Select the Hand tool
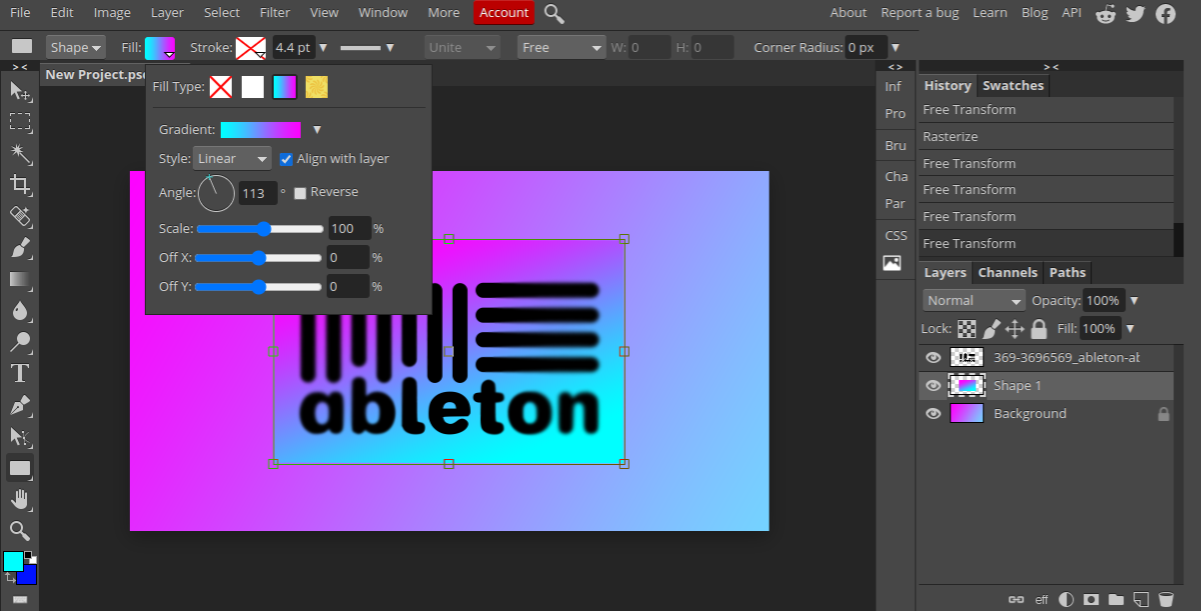 (19, 499)
